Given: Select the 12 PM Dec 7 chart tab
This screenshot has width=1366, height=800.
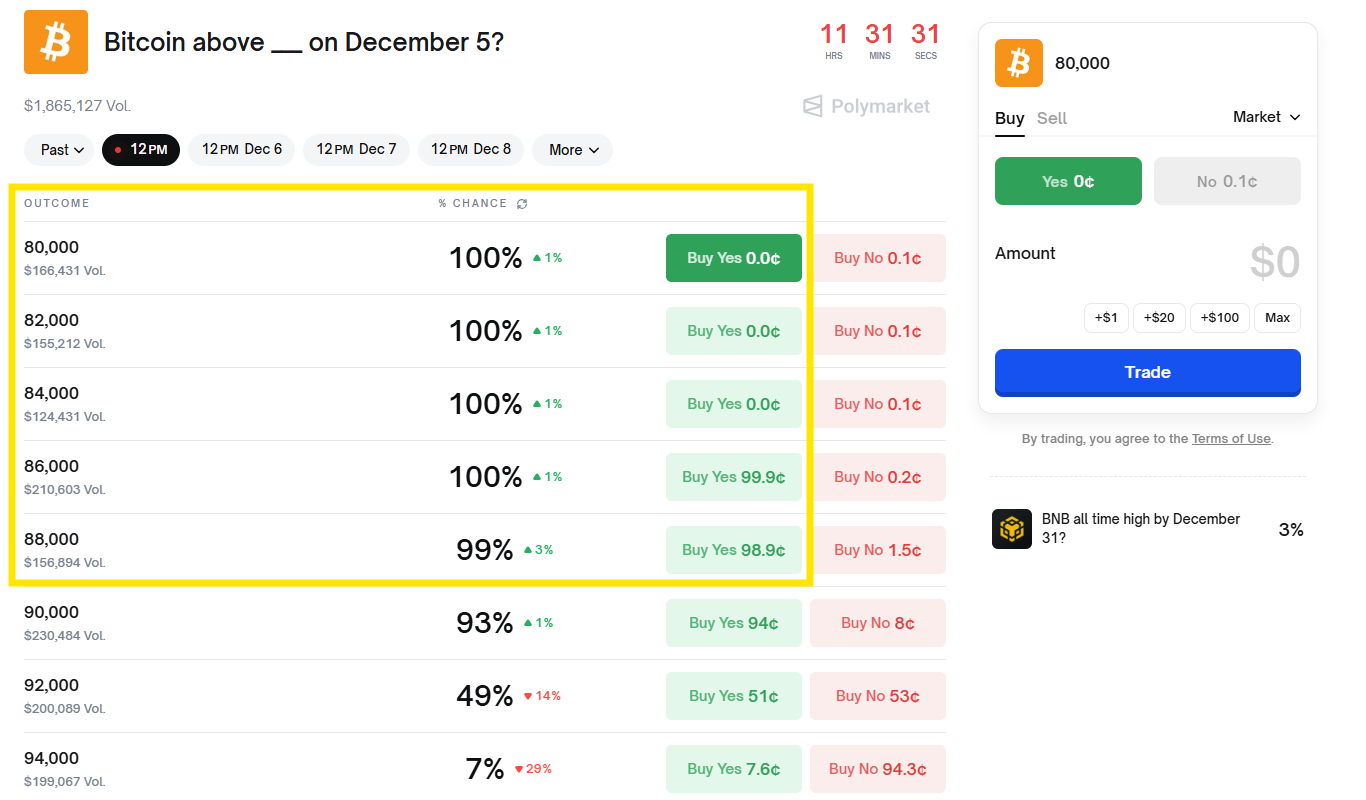Looking at the screenshot, I should point(356,149).
